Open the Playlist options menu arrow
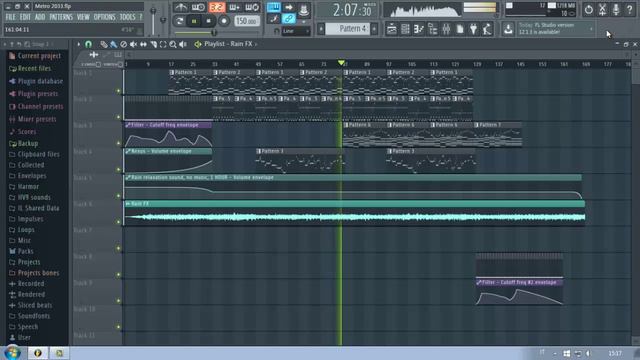 79,44
